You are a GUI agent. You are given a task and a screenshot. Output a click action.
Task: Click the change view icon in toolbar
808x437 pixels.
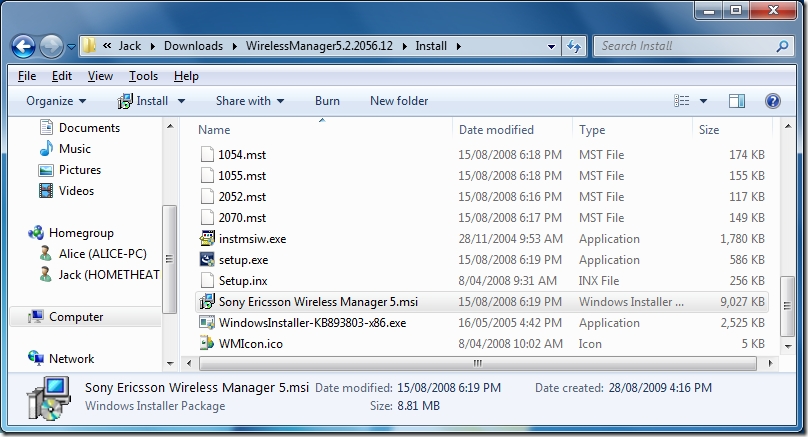tap(682, 101)
